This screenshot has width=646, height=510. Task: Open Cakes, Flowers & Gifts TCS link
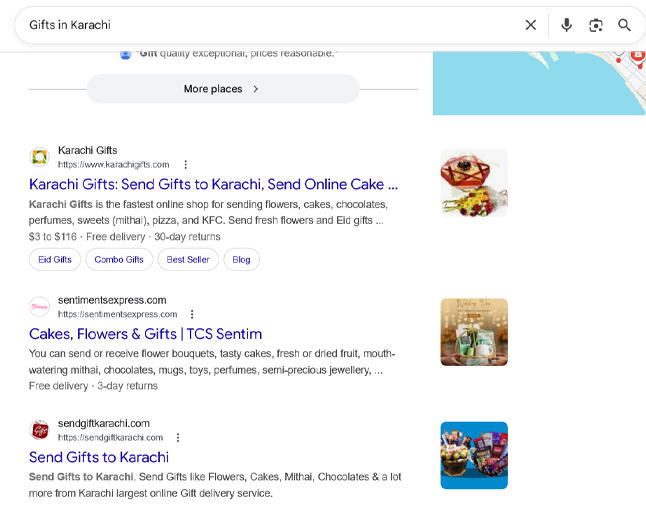(x=145, y=334)
